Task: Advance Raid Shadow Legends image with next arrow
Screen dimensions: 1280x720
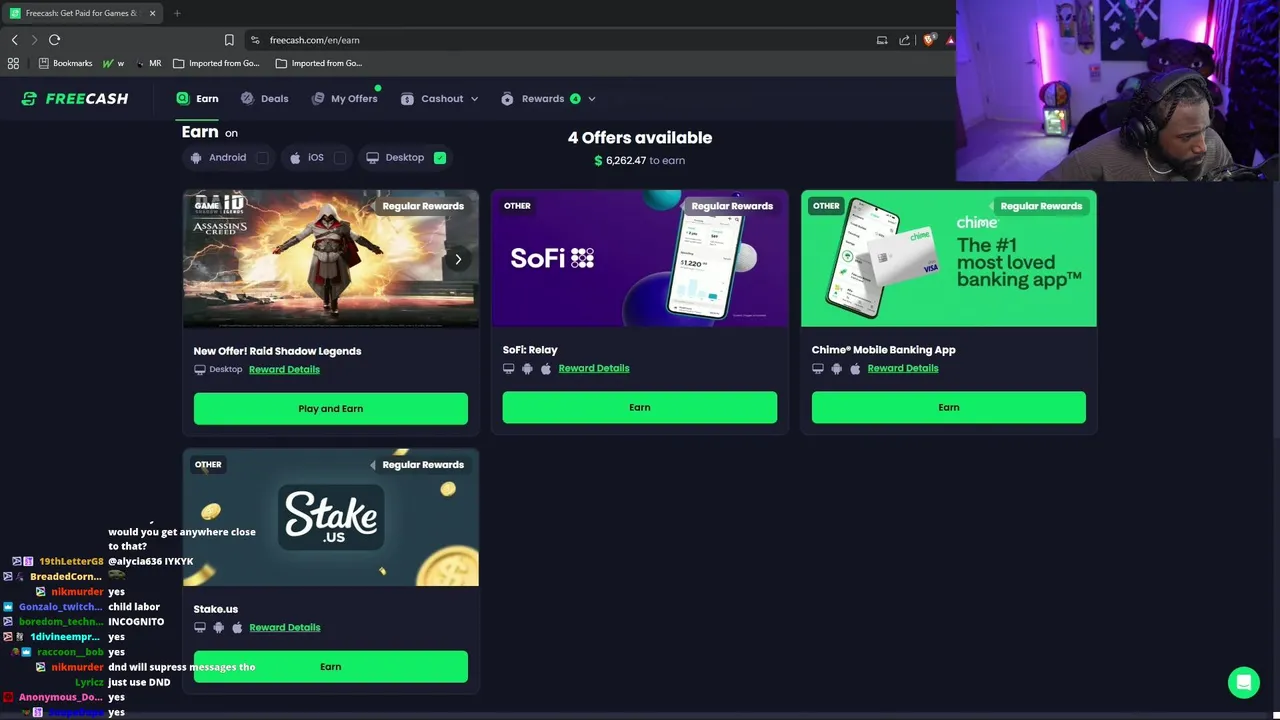Action: click(458, 259)
